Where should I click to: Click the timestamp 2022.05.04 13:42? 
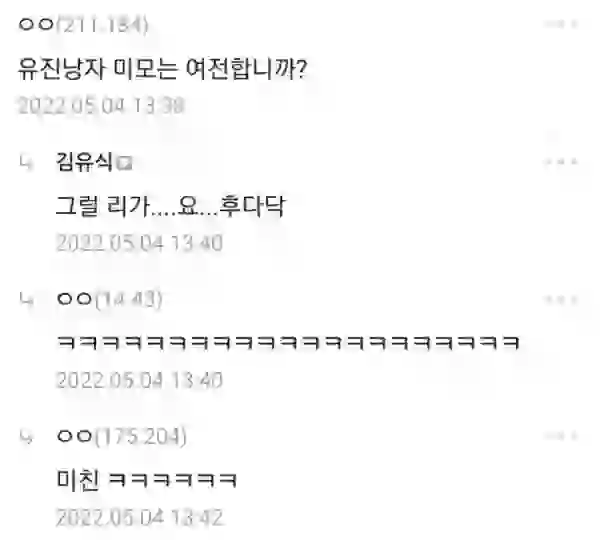tap(139, 517)
